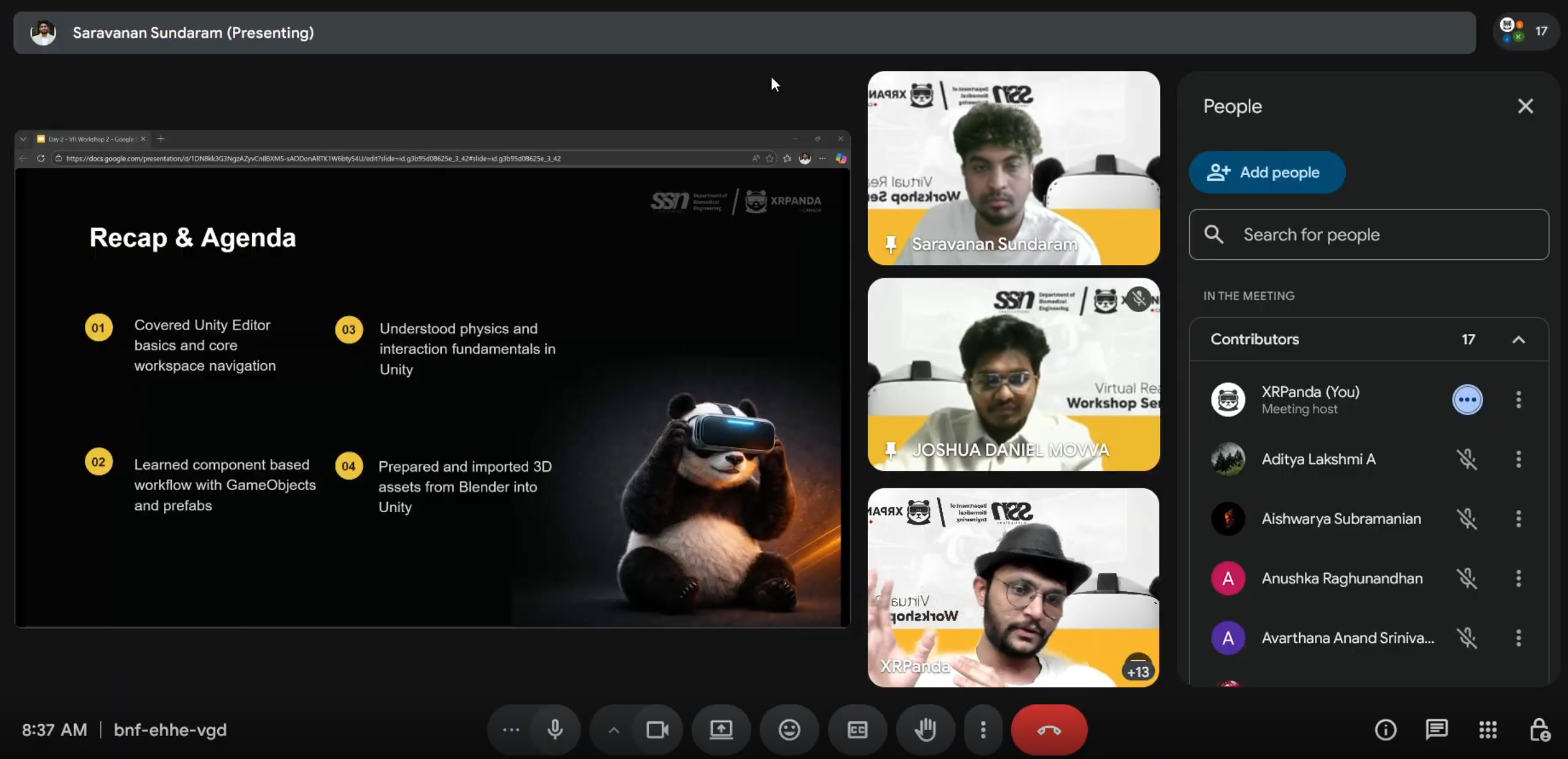Open audio settings chevron next to camera
This screenshot has width=1568, height=759.
[x=613, y=730]
